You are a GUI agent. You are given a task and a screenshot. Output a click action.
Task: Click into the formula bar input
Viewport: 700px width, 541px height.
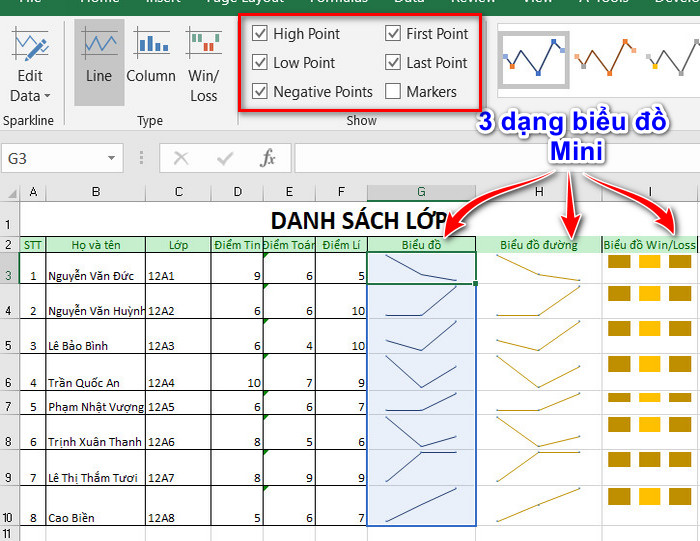pyautogui.click(x=497, y=158)
